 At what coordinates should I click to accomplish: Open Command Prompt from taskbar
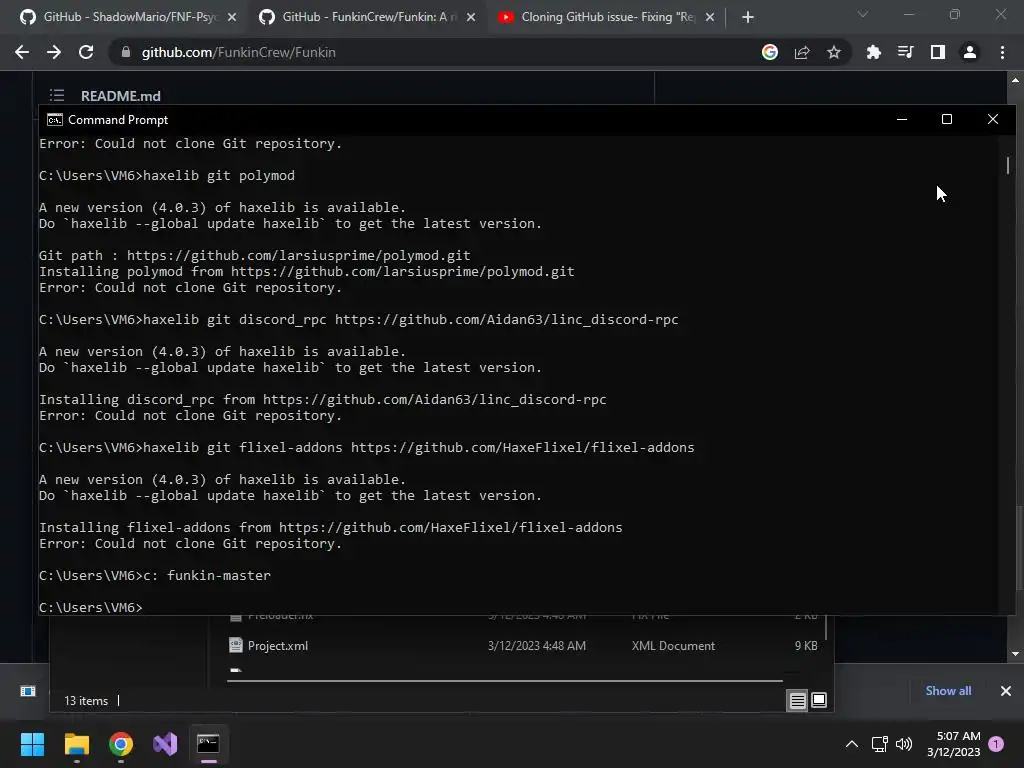point(208,744)
